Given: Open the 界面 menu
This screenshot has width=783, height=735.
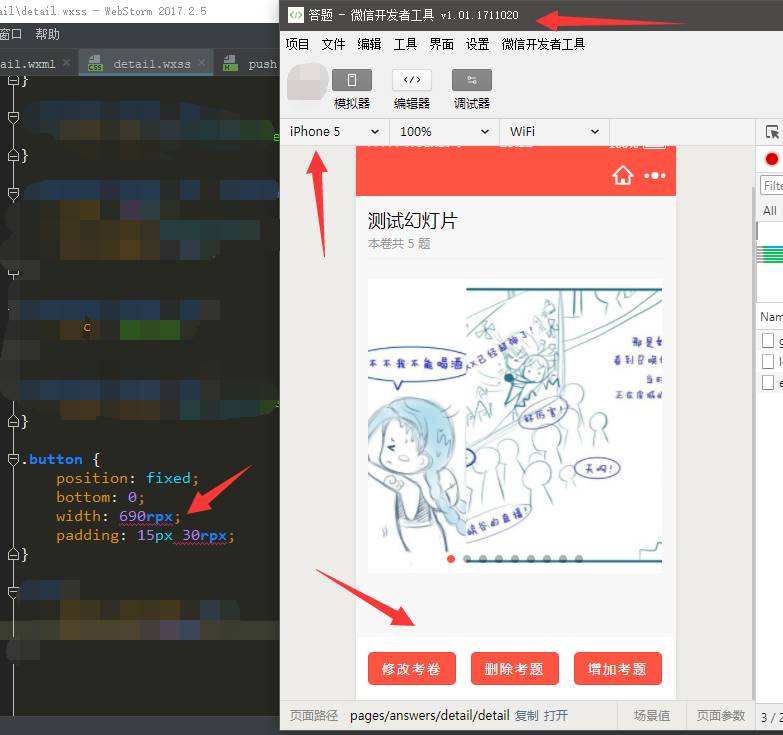Looking at the screenshot, I should (441, 44).
